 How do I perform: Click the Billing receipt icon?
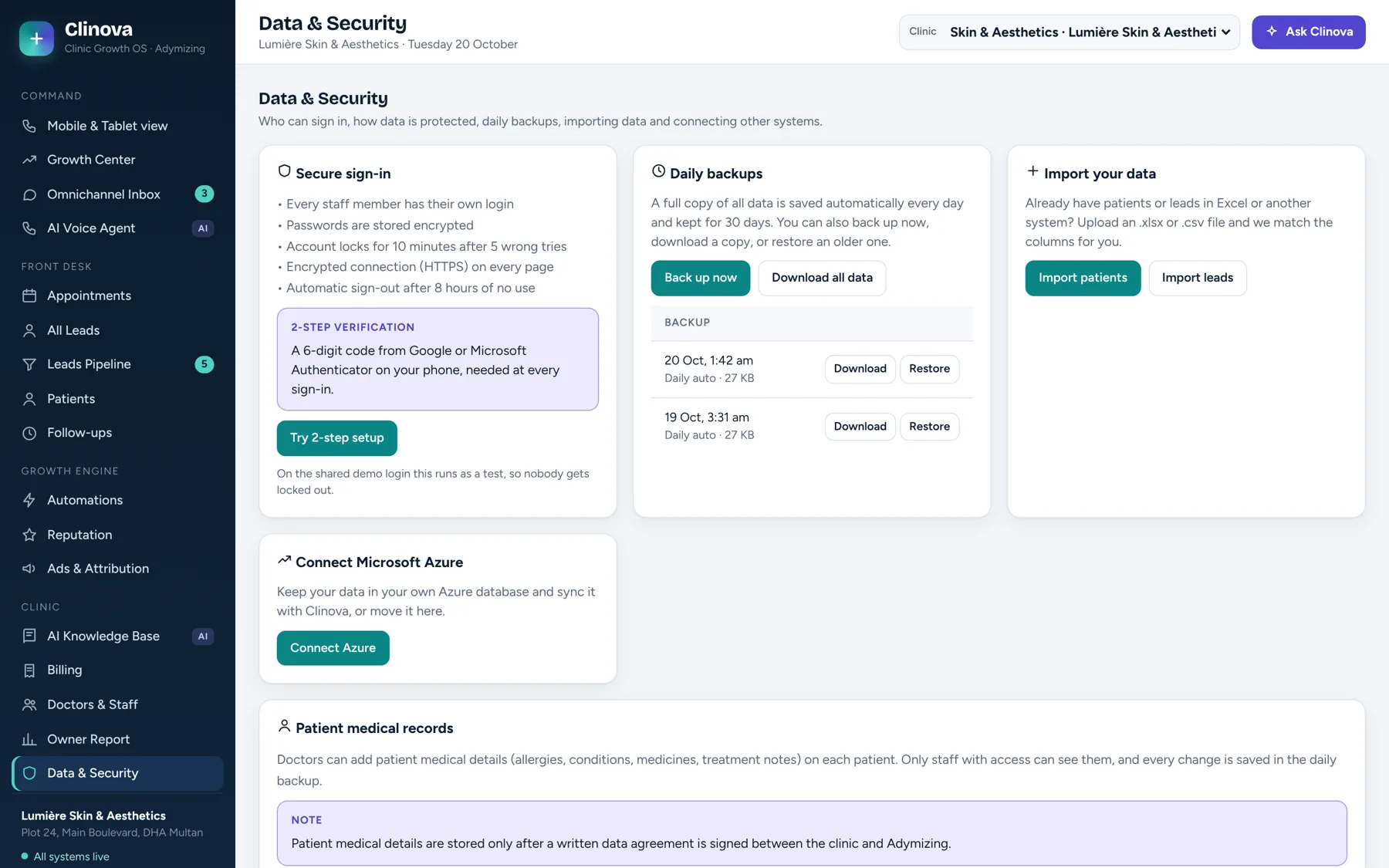[x=29, y=670]
